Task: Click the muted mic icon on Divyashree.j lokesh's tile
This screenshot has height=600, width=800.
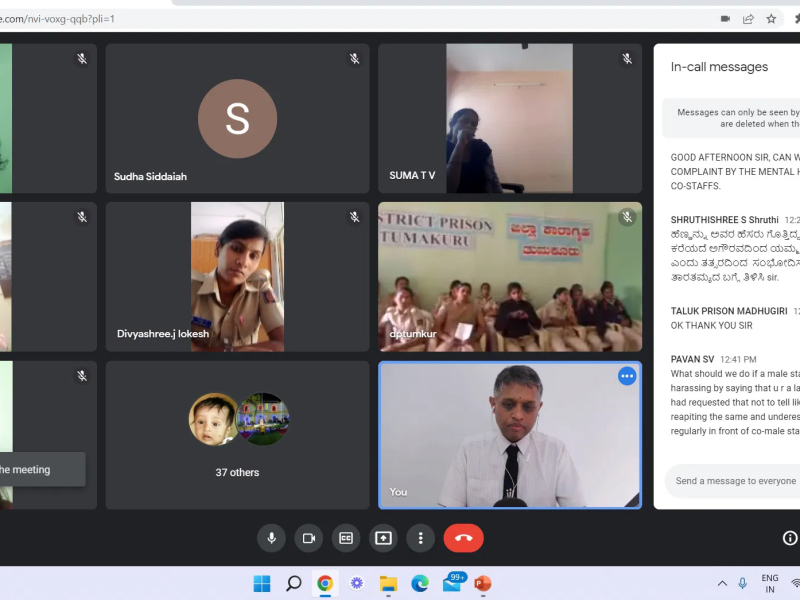Action: pos(355,217)
